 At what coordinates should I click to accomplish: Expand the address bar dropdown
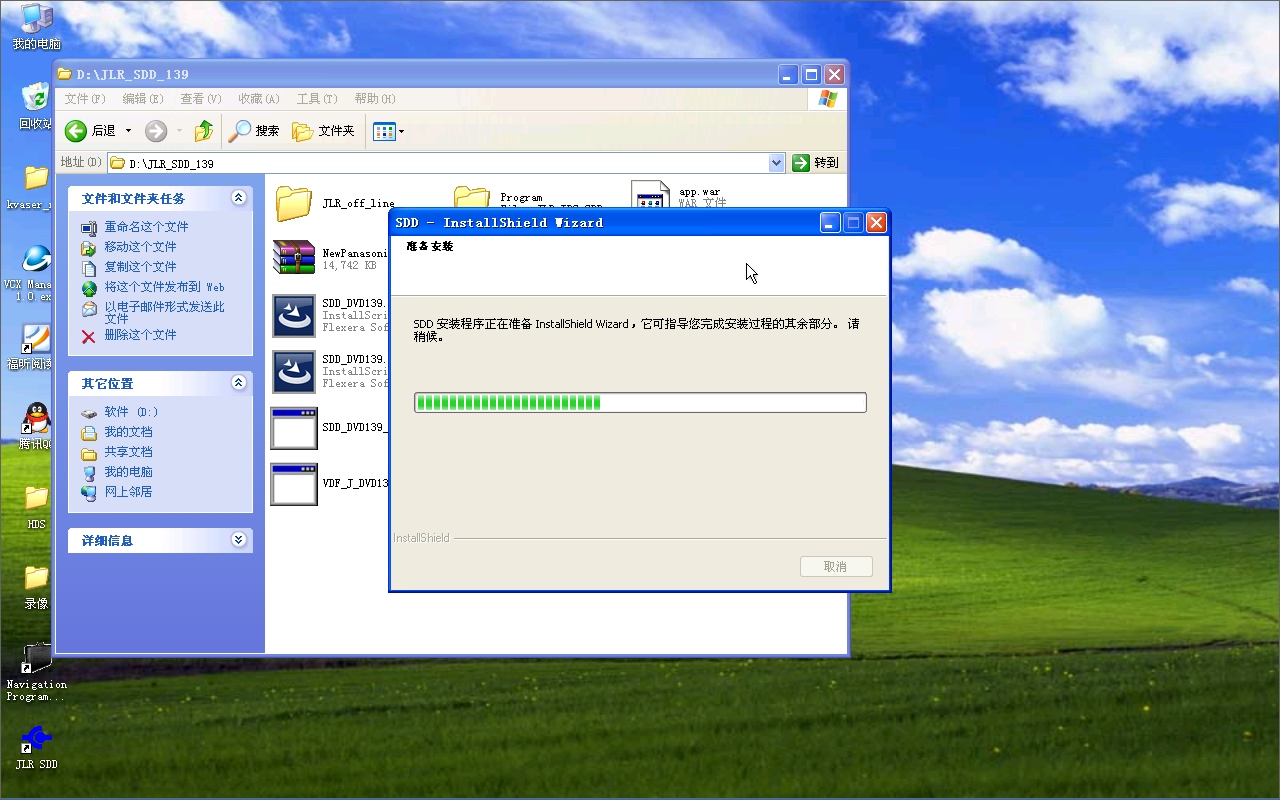pos(777,163)
